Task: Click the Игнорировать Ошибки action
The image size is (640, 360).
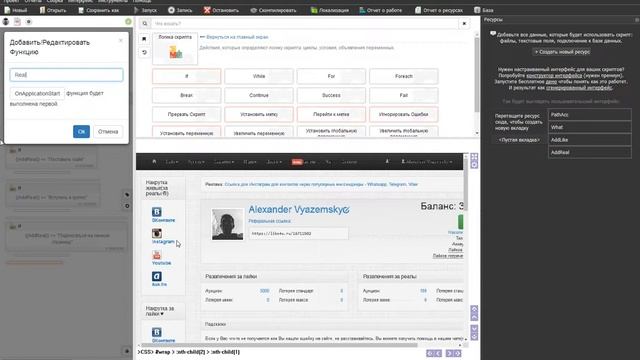Action: point(404,114)
